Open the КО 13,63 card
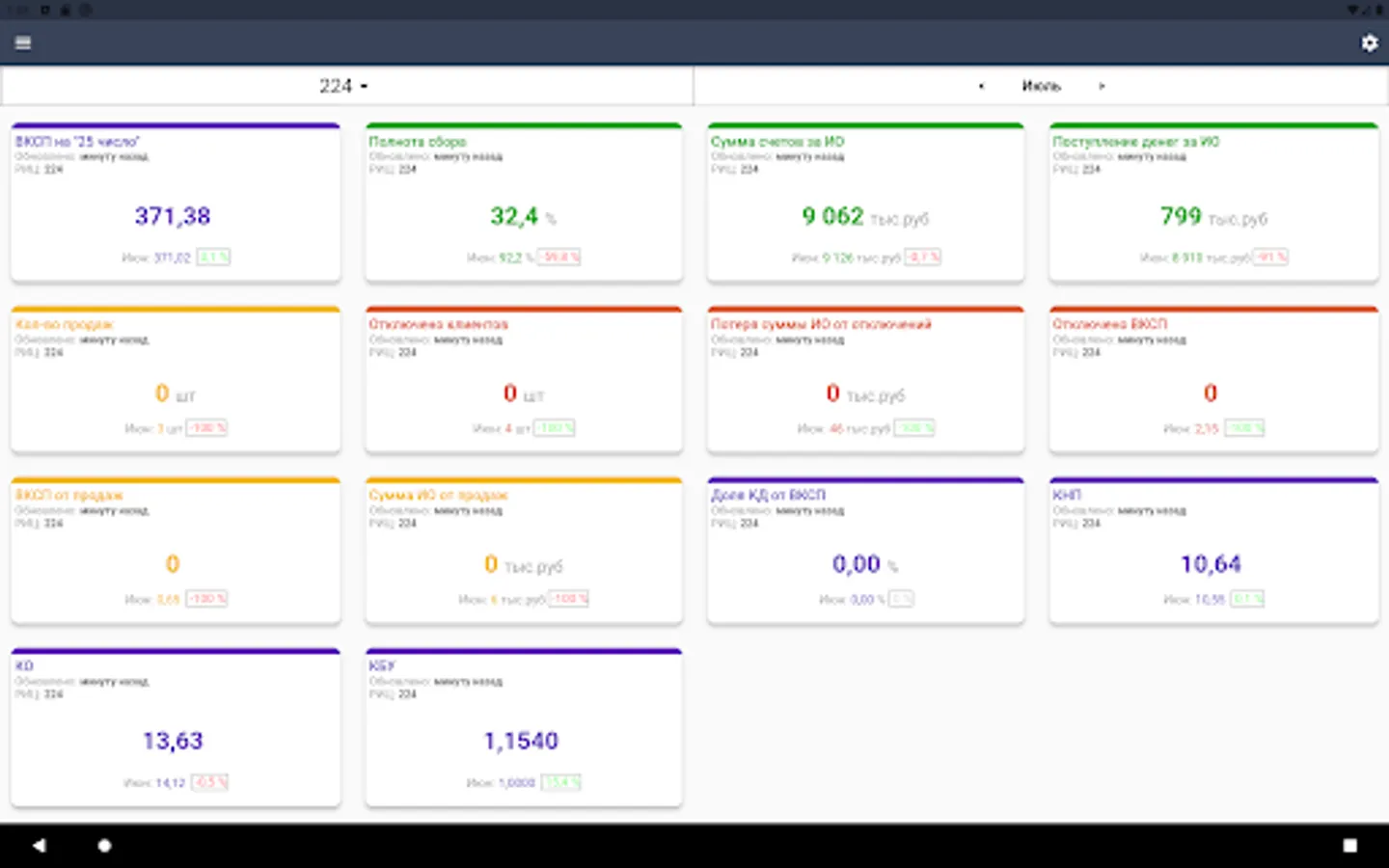Viewport: 1389px width, 868px height. pos(176,727)
